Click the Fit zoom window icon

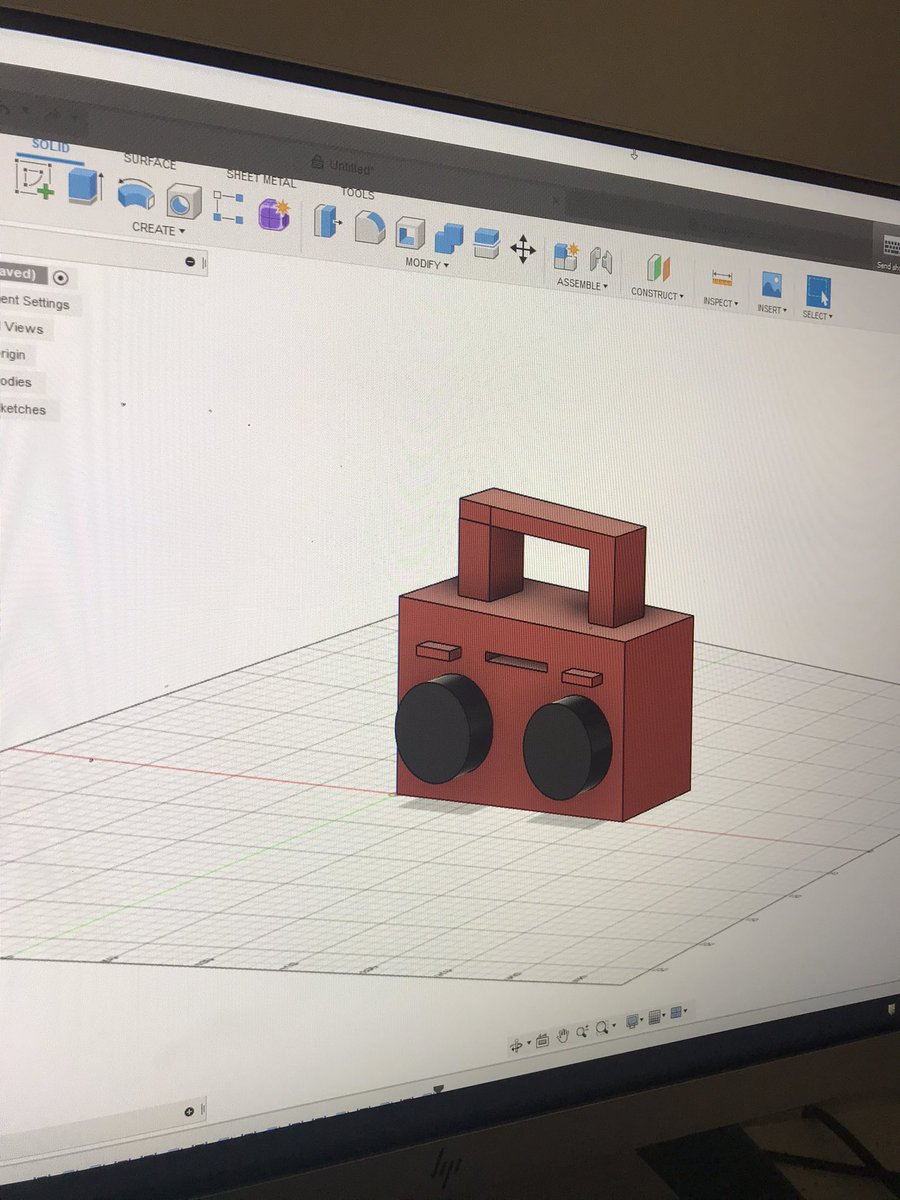pyautogui.click(x=602, y=1027)
